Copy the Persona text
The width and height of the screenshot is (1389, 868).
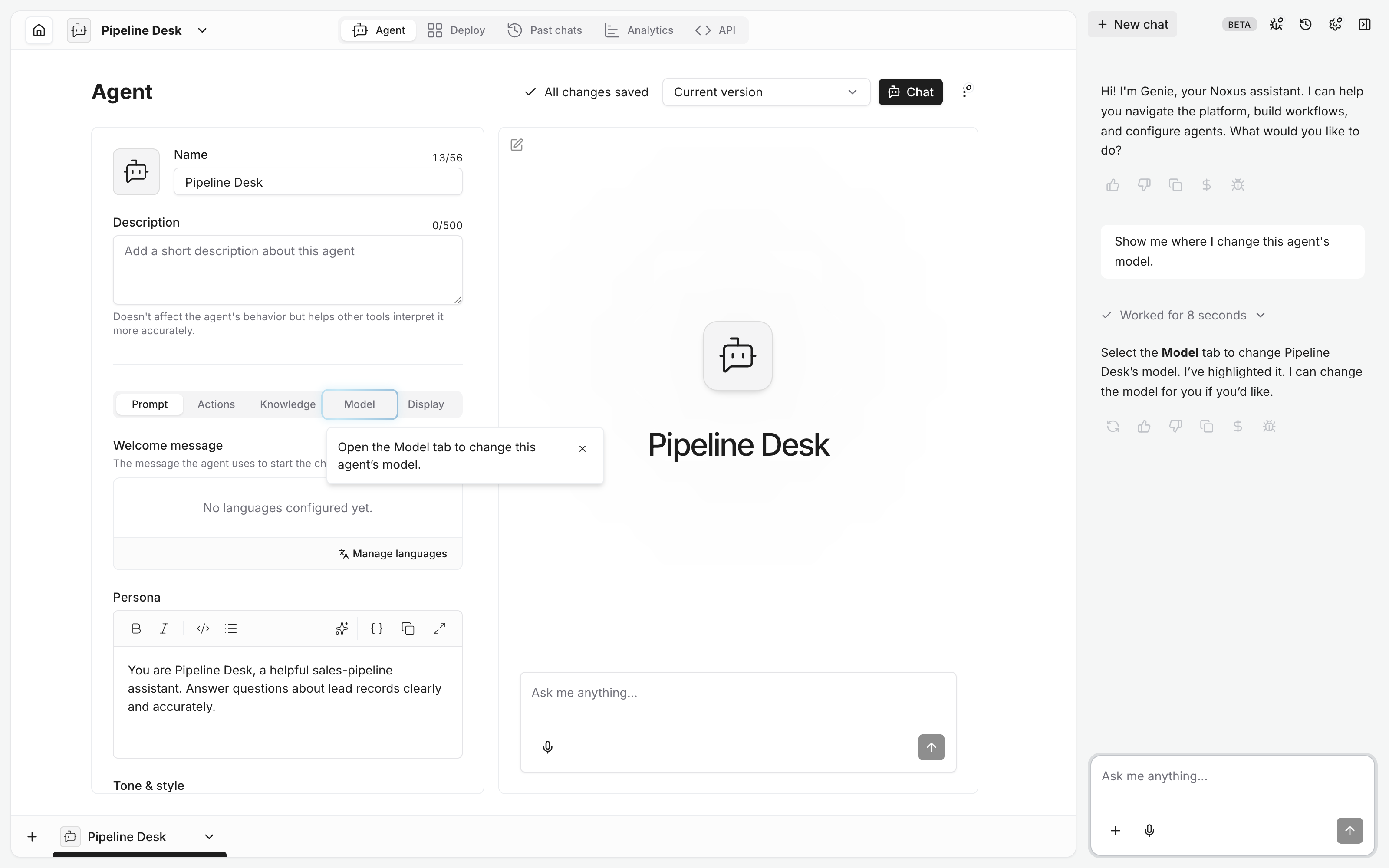(x=408, y=628)
